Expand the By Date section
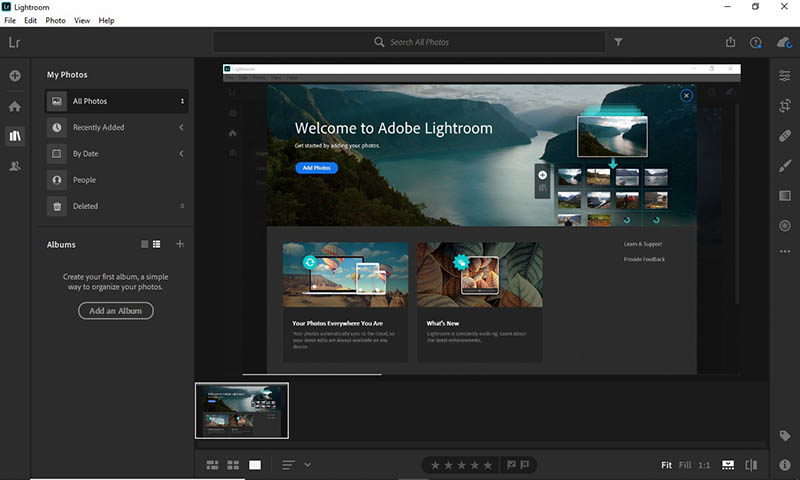The image size is (800, 480). tap(181, 154)
